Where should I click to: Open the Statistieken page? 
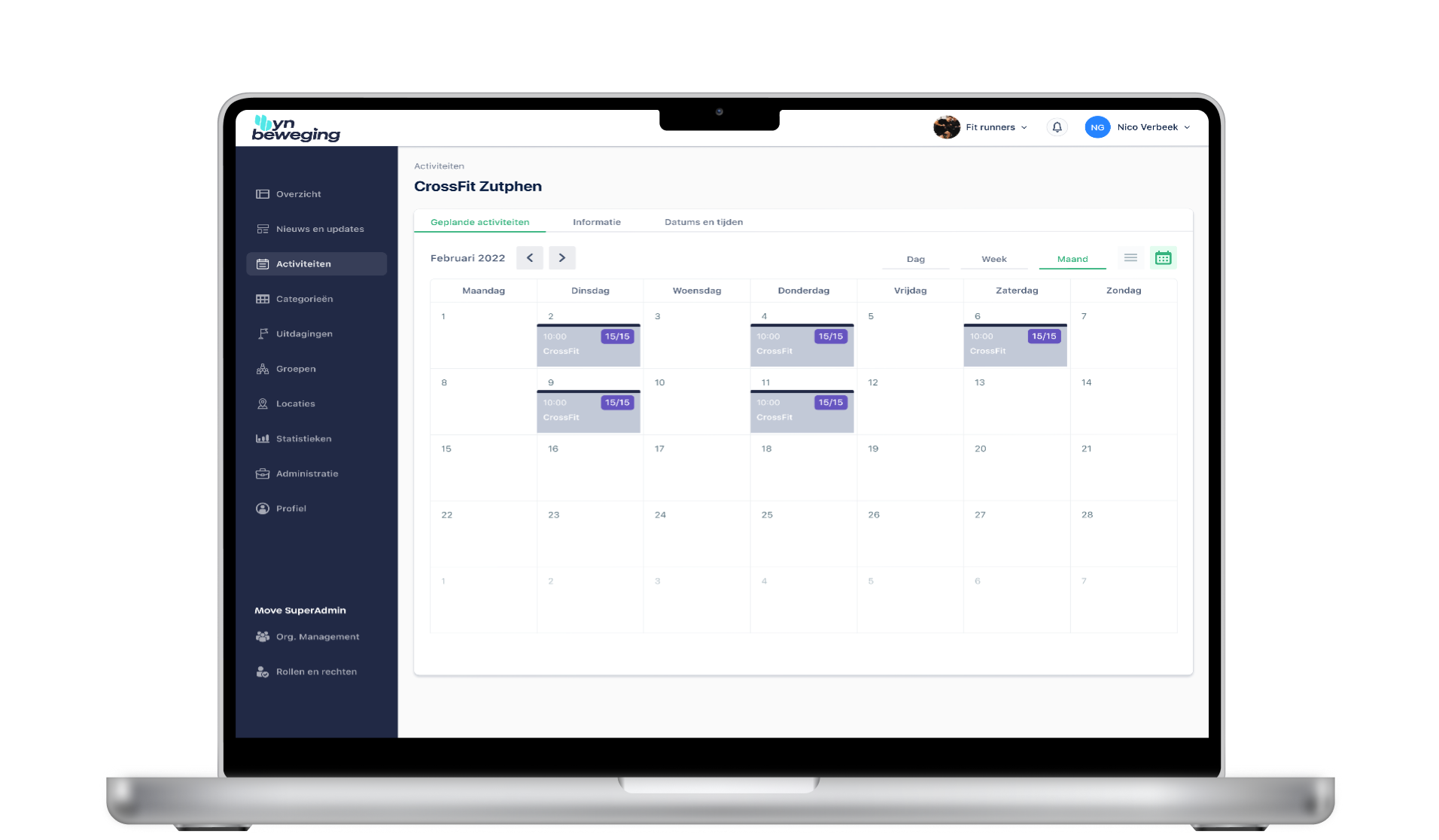tap(303, 438)
